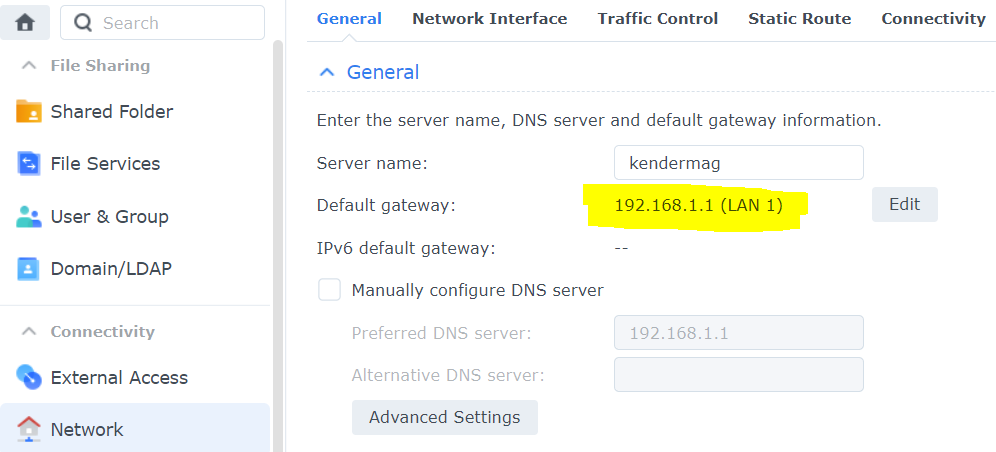This screenshot has width=996, height=452.
Task: Open the Traffic Control tab
Action: [657, 19]
